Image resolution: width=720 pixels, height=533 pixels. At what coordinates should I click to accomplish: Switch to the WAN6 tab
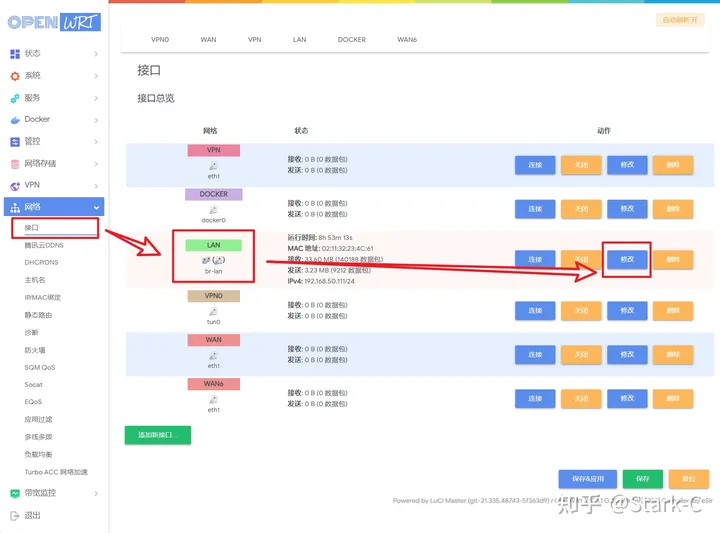(407, 39)
